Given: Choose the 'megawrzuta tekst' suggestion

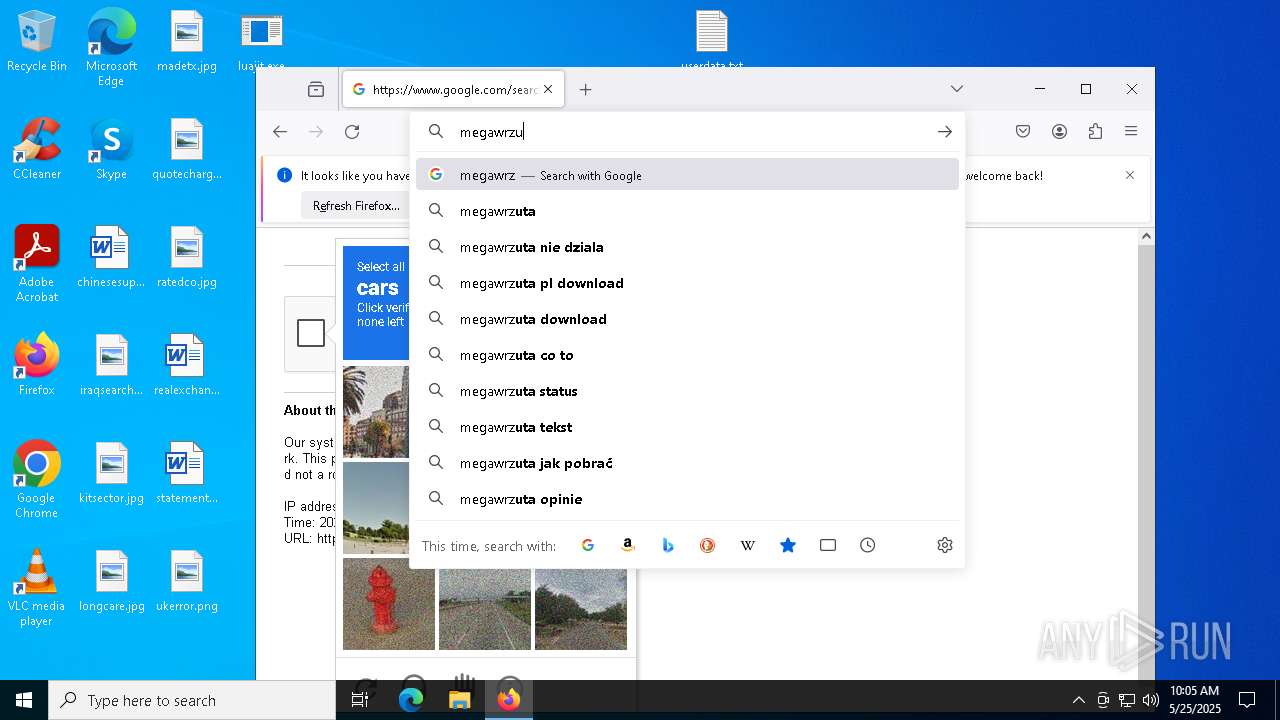Looking at the screenshot, I should 688,427.
